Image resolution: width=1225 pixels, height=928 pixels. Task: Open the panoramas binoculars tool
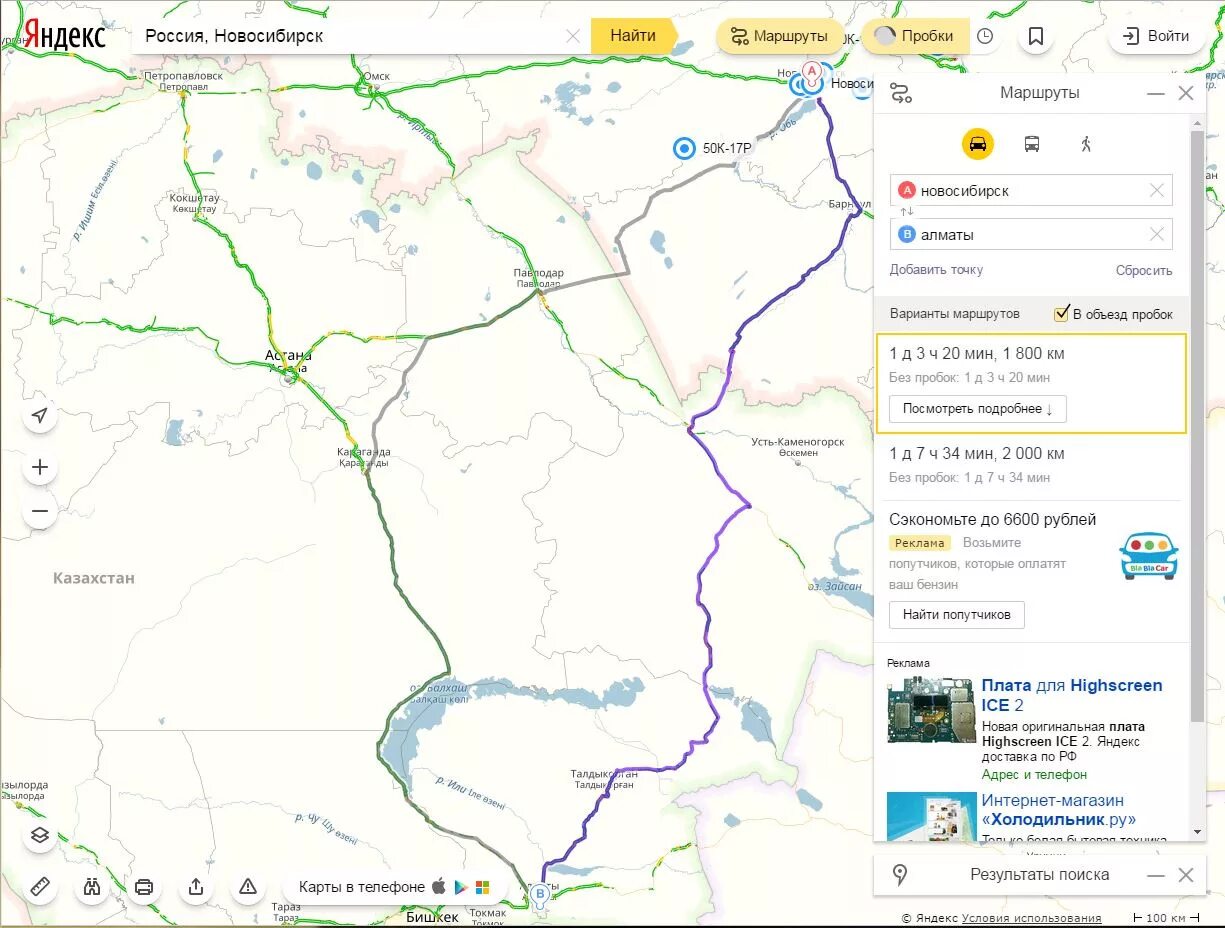pos(92,886)
